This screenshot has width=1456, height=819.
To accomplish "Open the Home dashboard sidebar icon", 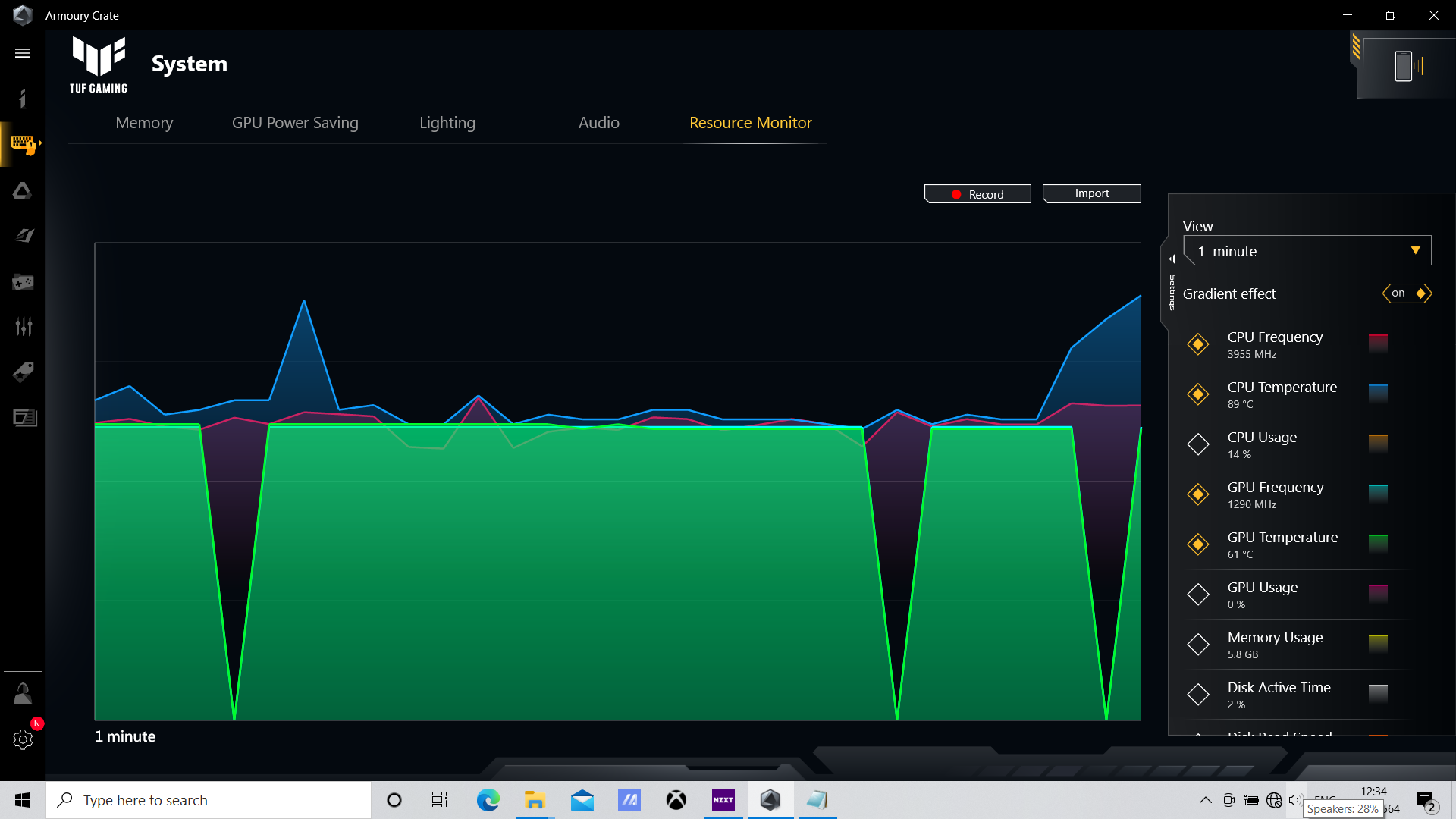I will [x=23, y=99].
